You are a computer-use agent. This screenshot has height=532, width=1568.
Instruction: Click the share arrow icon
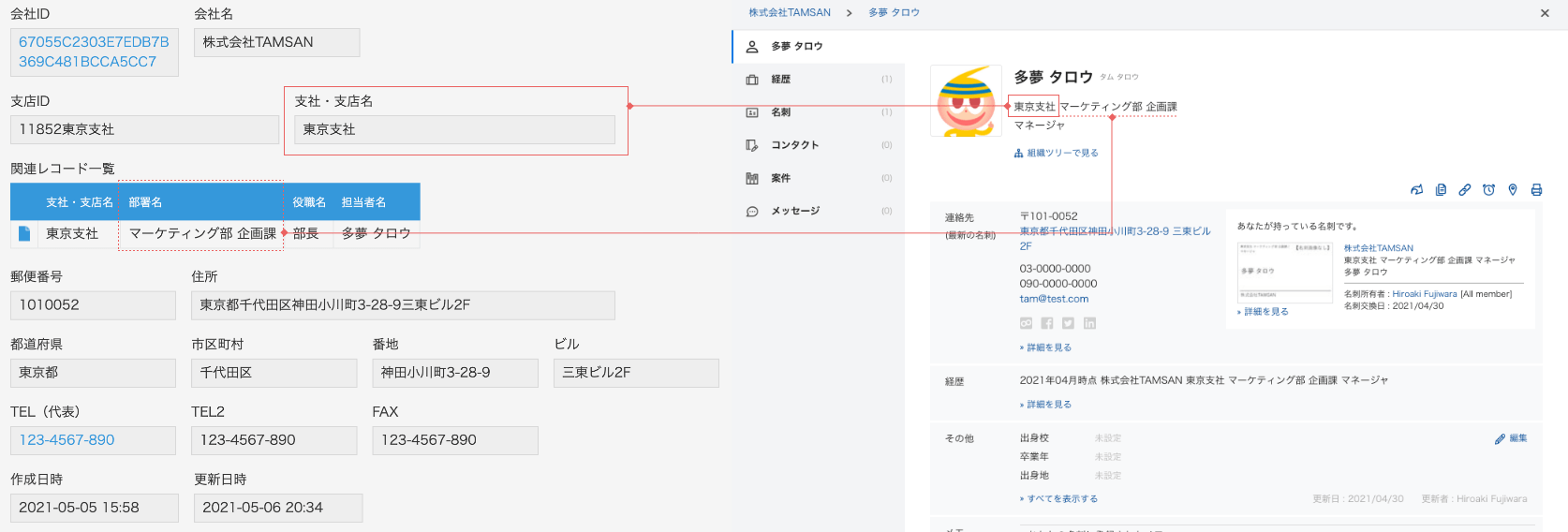pos(1416,190)
